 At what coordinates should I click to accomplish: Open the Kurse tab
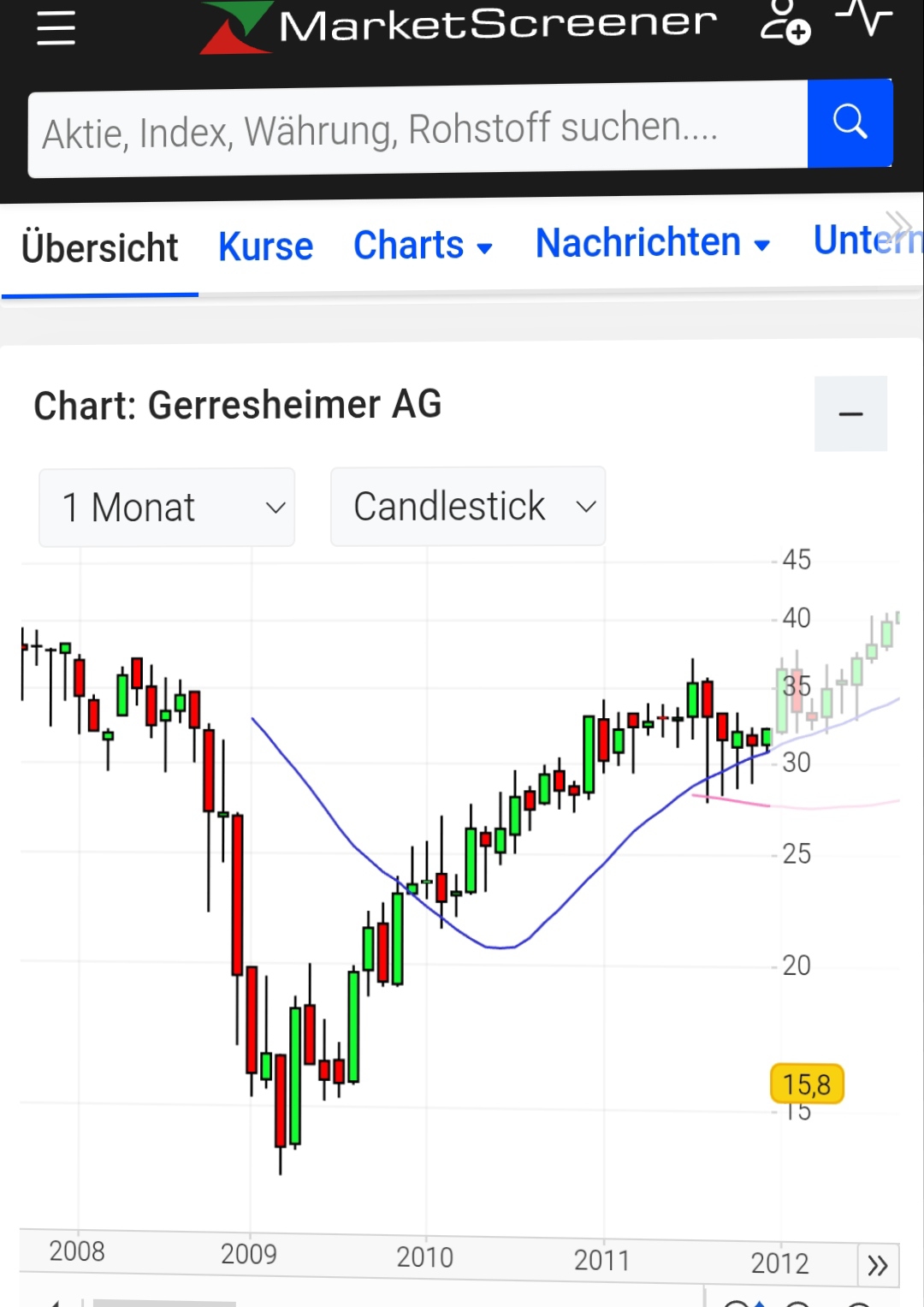(265, 246)
